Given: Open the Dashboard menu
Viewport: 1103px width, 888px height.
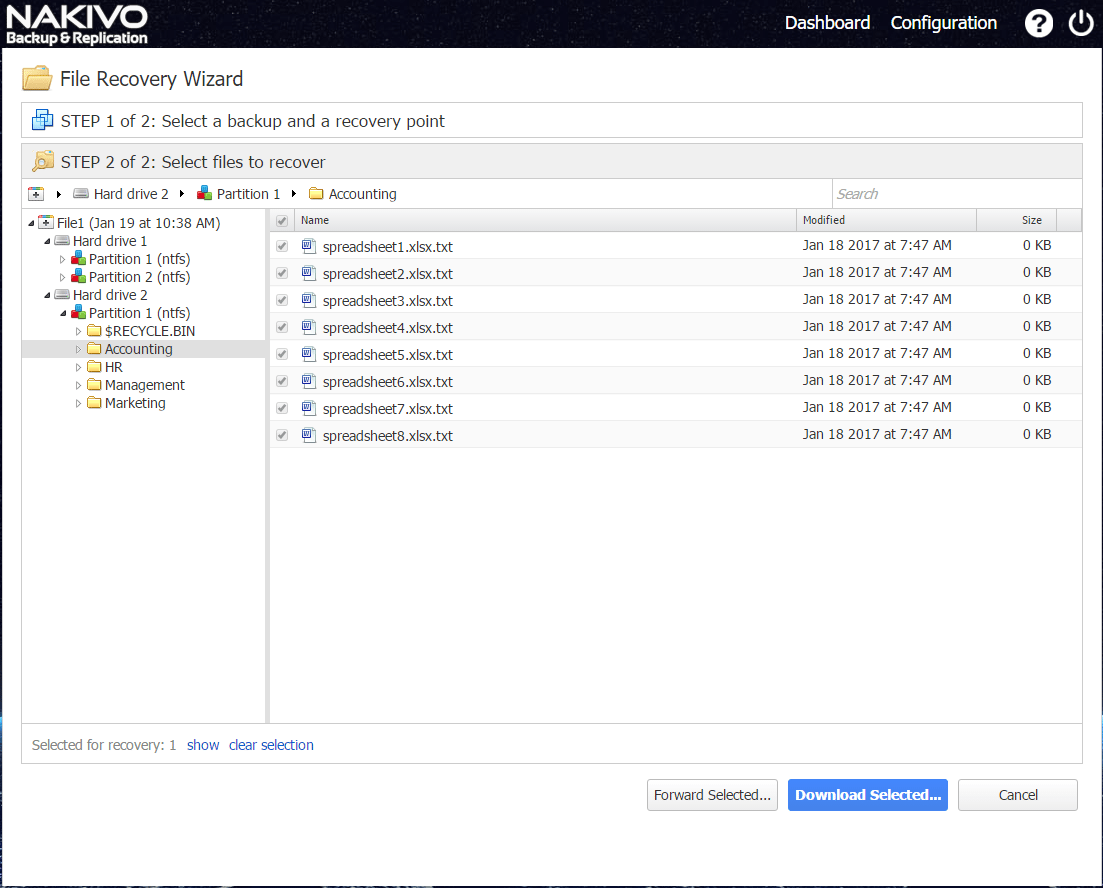Looking at the screenshot, I should 827,23.
